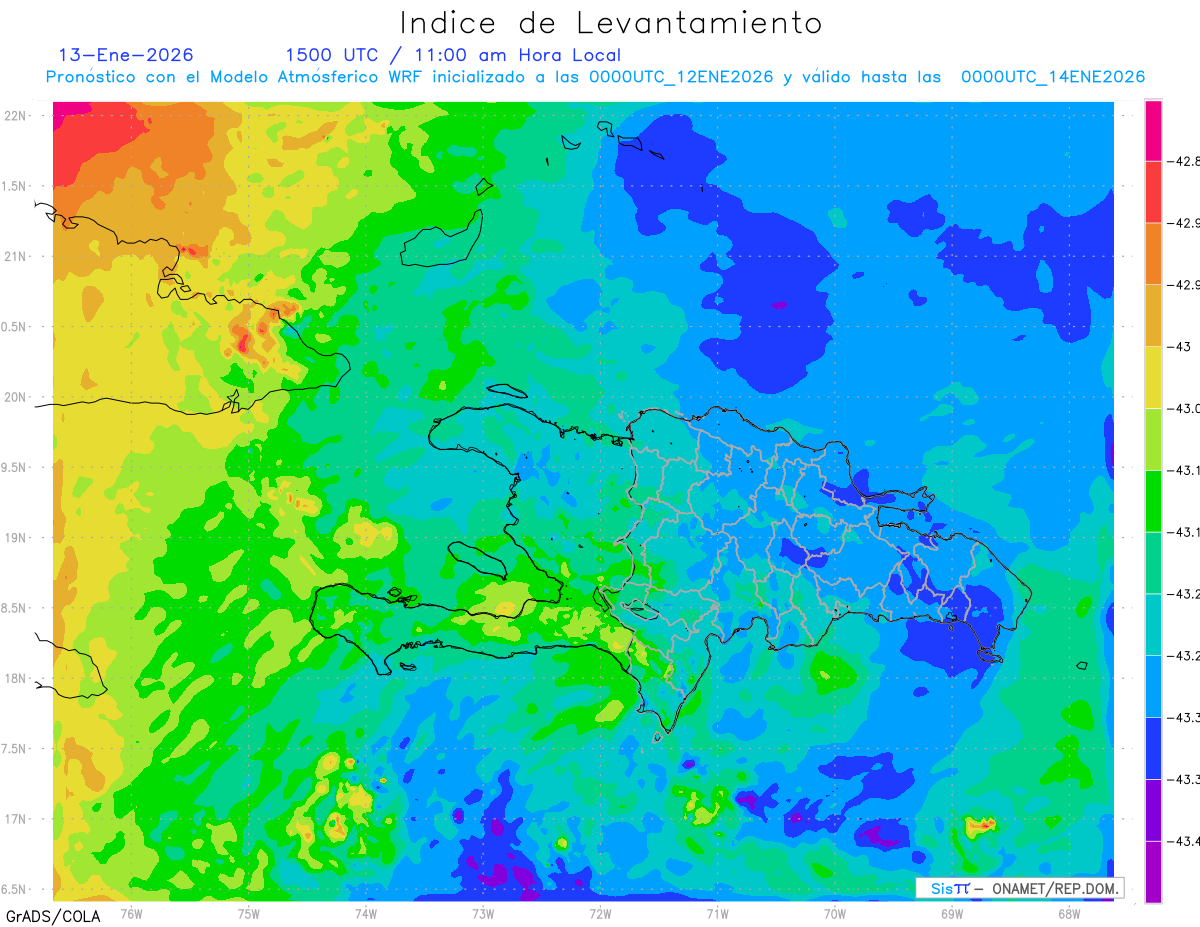The width and height of the screenshot is (1200, 927).
Task: Click the '17N' latitude label
Action: [16, 819]
